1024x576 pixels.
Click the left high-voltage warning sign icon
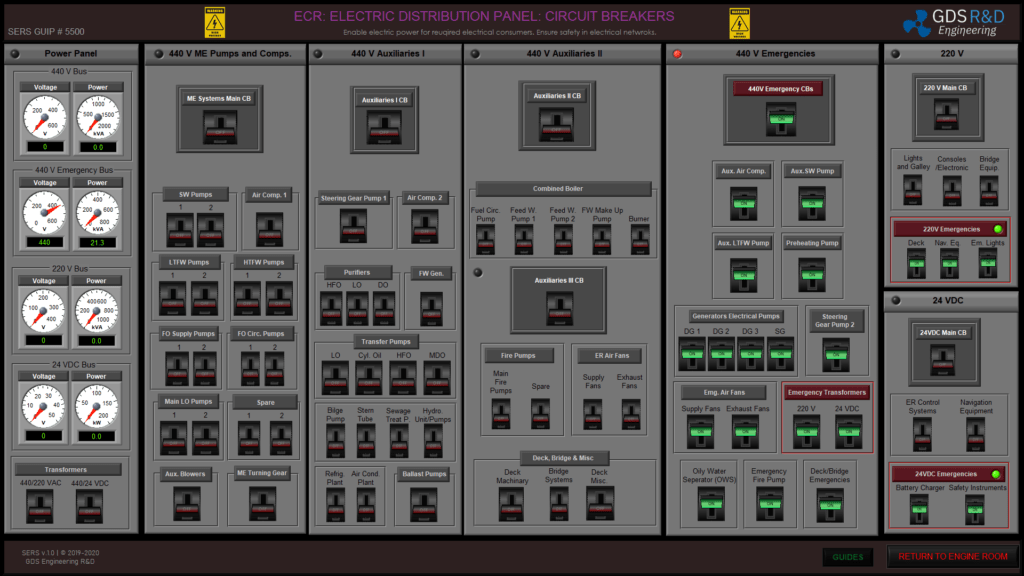(215, 24)
